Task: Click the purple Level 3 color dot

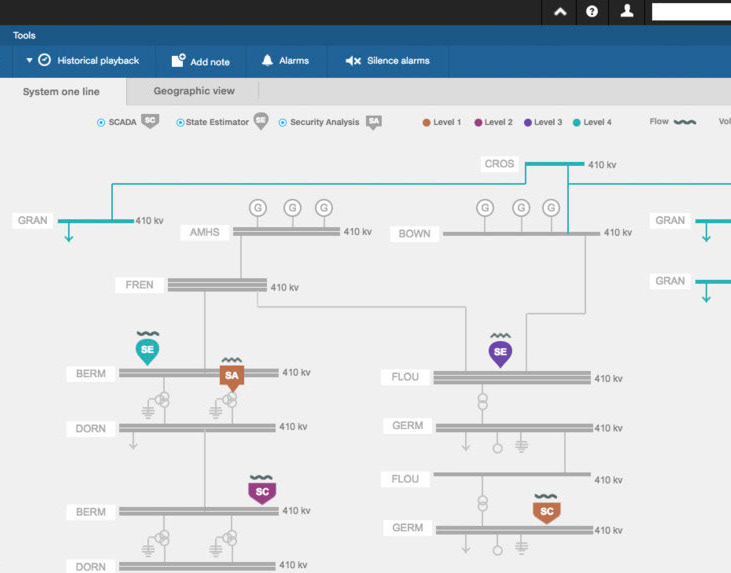Action: [528, 123]
